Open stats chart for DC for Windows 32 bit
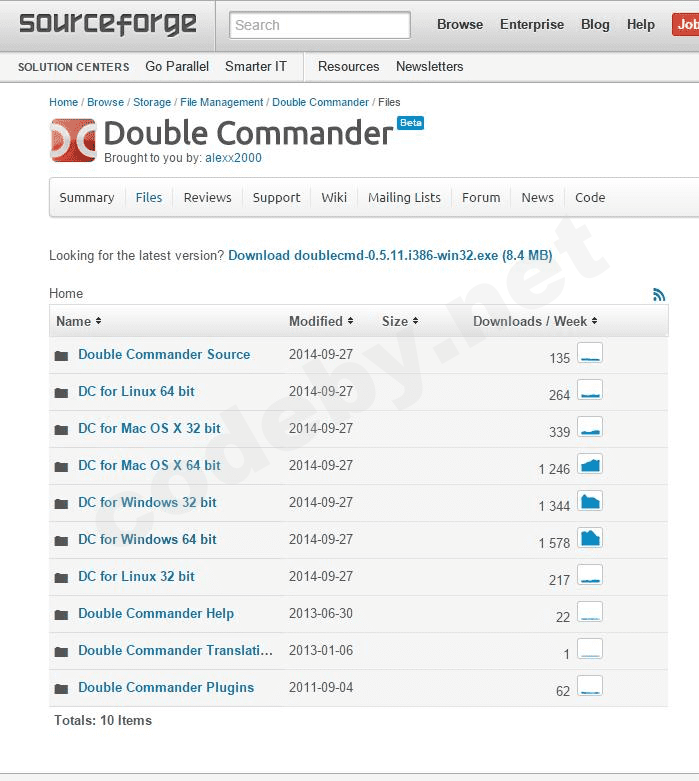Screen dimensions: 699x781 click(590, 501)
